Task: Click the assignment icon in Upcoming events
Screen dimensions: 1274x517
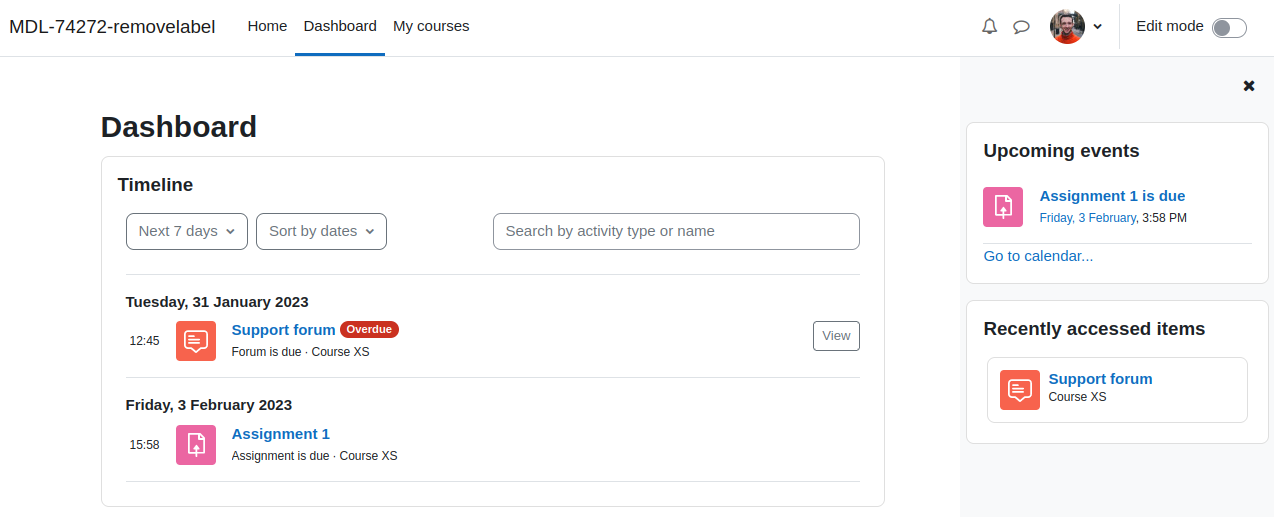Action: point(1003,207)
